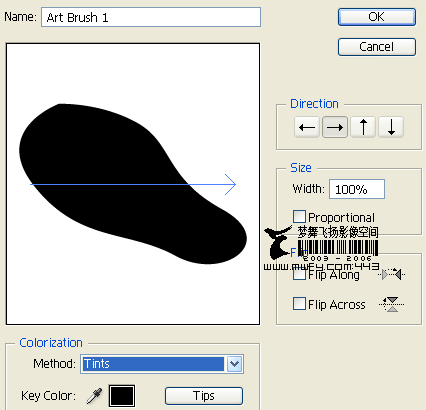This screenshot has width=426, height=410.
Task: Select the right arrow direction button
Action: coord(335,127)
